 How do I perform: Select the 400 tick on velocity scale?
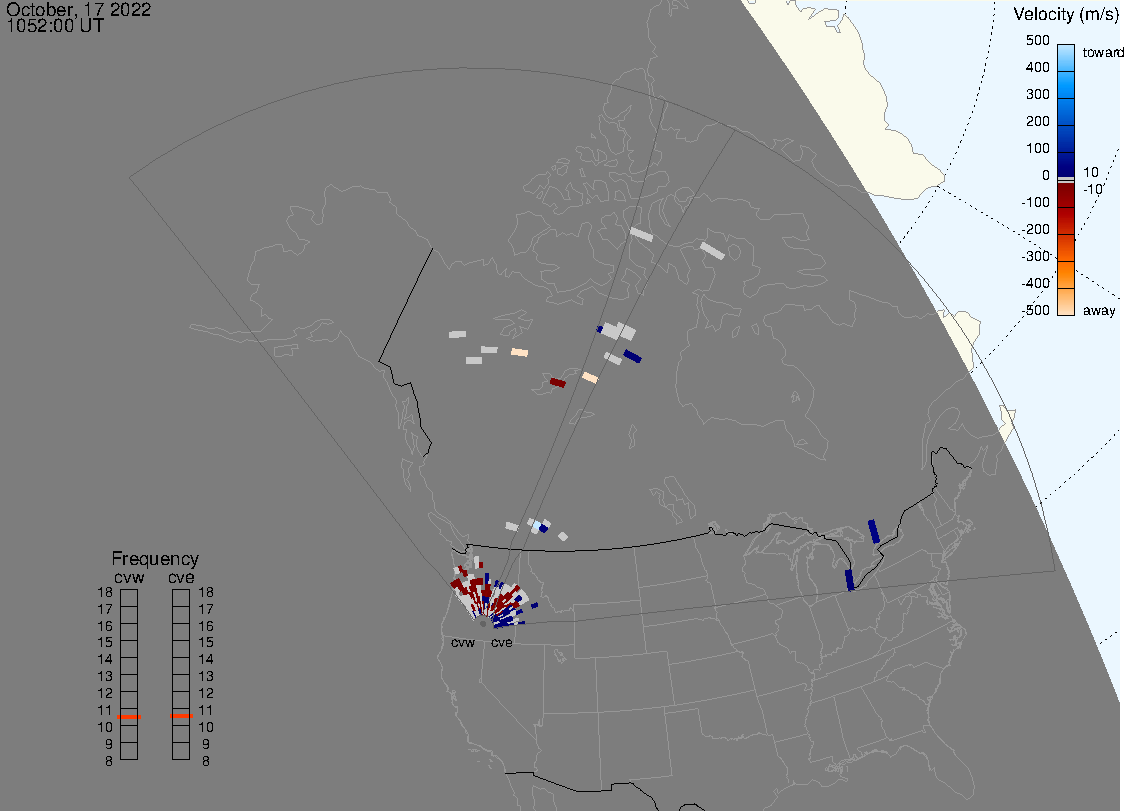coord(1037,67)
